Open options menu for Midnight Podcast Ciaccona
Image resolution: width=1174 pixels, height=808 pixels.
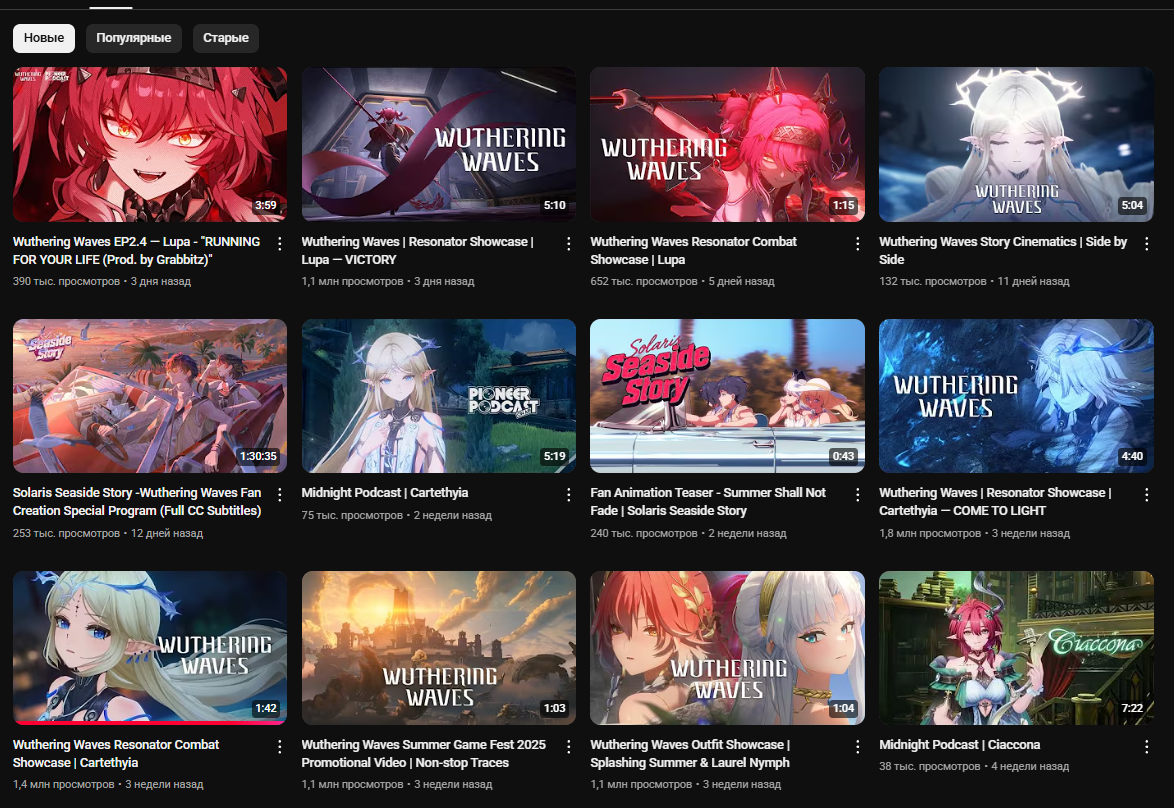click(x=1146, y=747)
